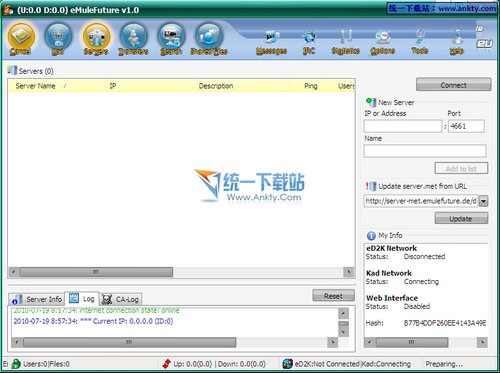Click the 'Web Interface' heading in My Info
500x373 pixels.
(392, 298)
